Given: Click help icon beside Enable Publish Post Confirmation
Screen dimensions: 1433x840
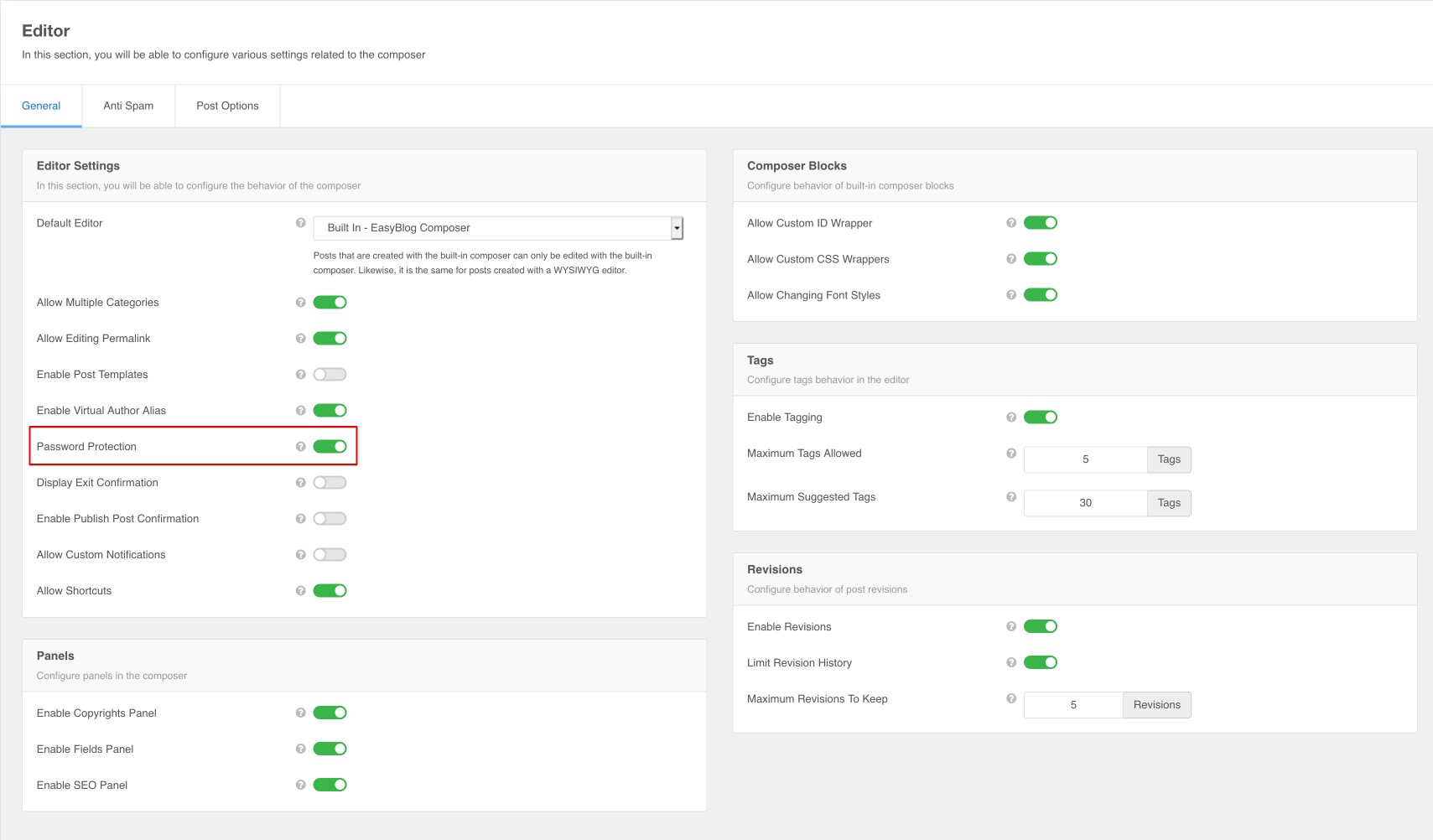Looking at the screenshot, I should (x=300, y=519).
